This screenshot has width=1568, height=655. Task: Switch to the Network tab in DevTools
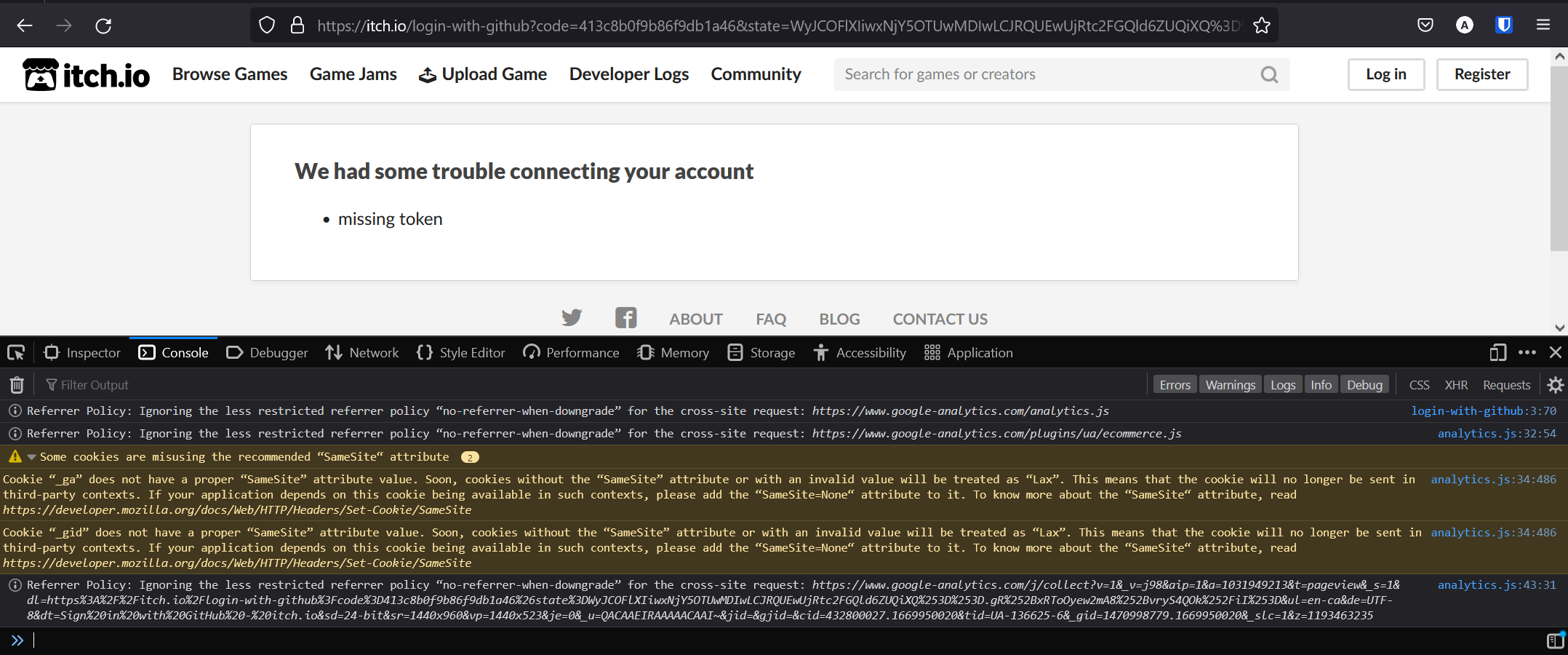[x=361, y=352]
